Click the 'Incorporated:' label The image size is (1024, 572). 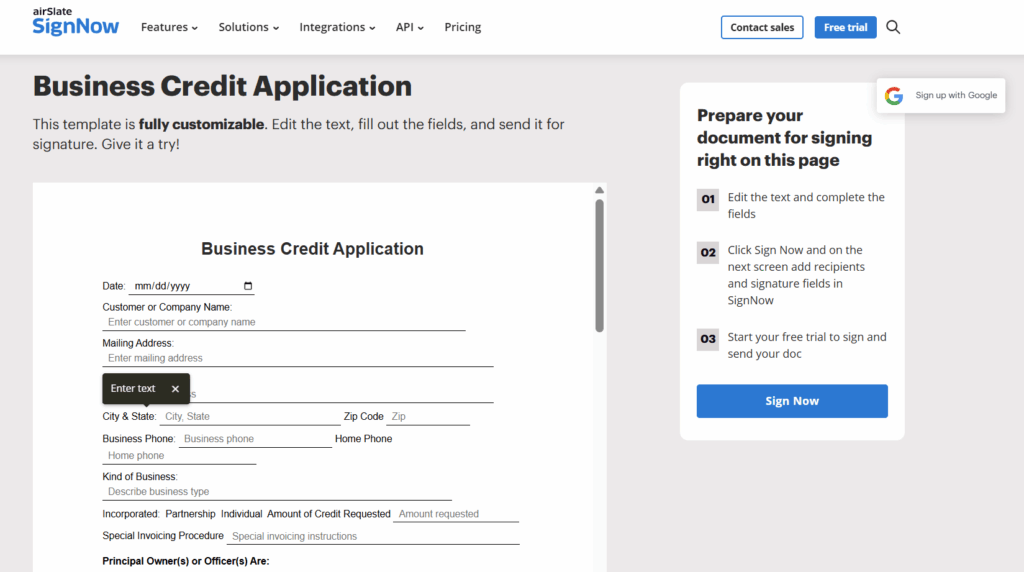tap(131, 514)
